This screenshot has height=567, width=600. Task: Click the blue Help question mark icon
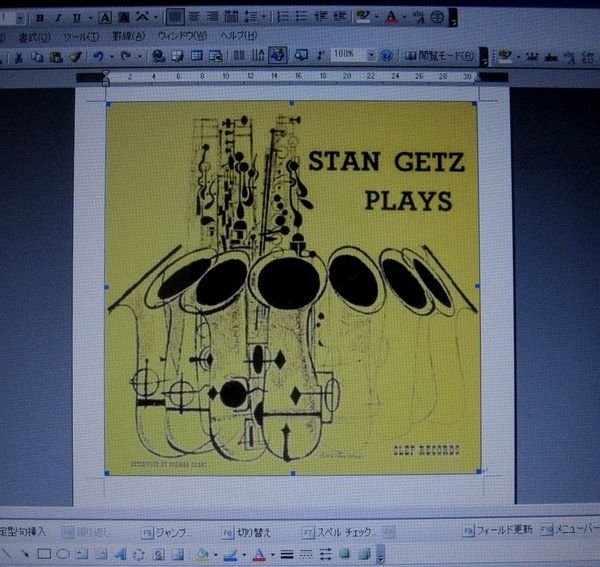pos(386,55)
